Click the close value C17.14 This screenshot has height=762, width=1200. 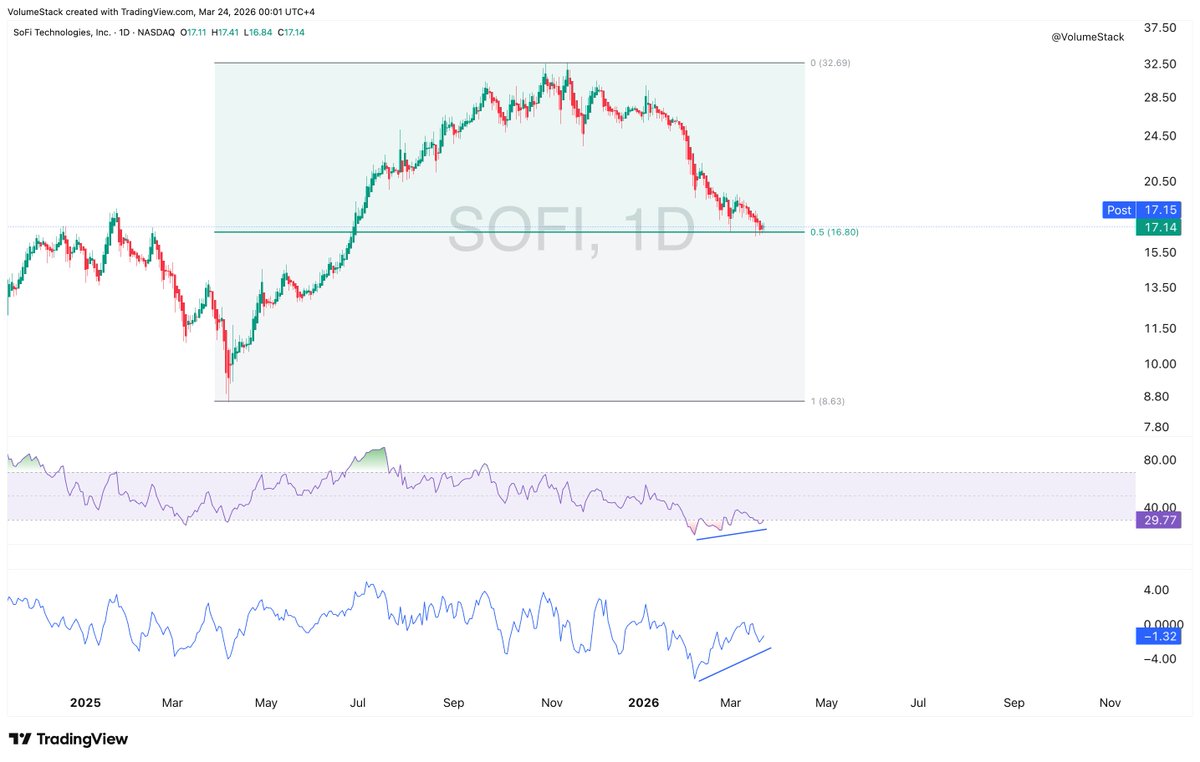[x=290, y=32]
